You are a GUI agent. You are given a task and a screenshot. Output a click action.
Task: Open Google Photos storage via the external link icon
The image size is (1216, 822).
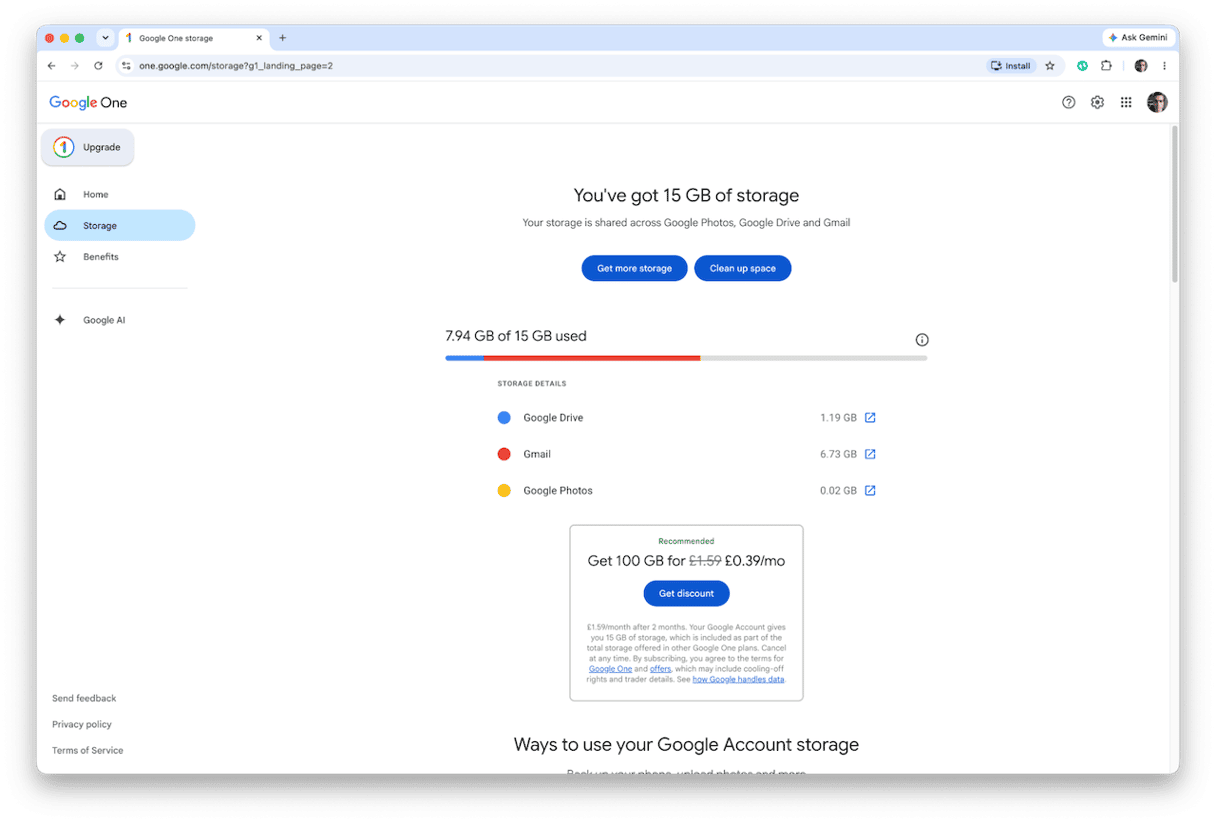coord(870,490)
